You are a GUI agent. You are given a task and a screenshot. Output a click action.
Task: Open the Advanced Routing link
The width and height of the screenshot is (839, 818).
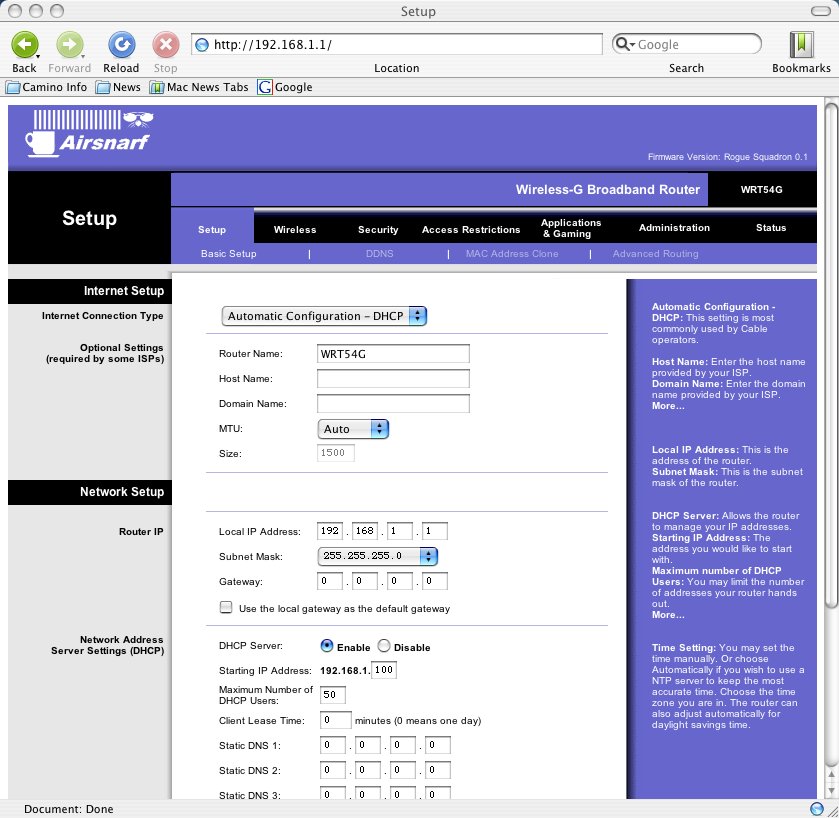pos(655,254)
